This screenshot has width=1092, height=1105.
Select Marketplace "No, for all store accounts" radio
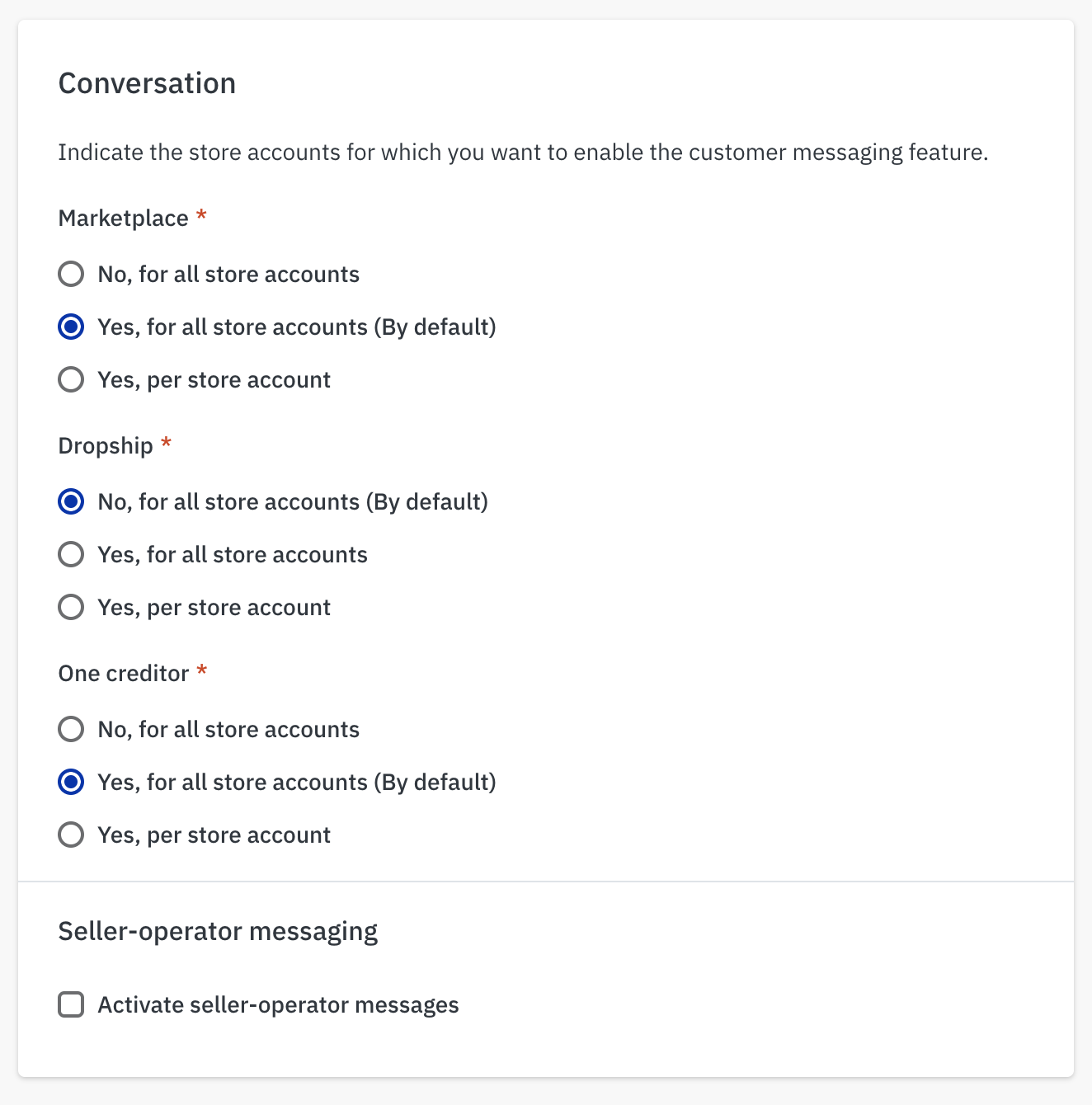pyautogui.click(x=71, y=274)
